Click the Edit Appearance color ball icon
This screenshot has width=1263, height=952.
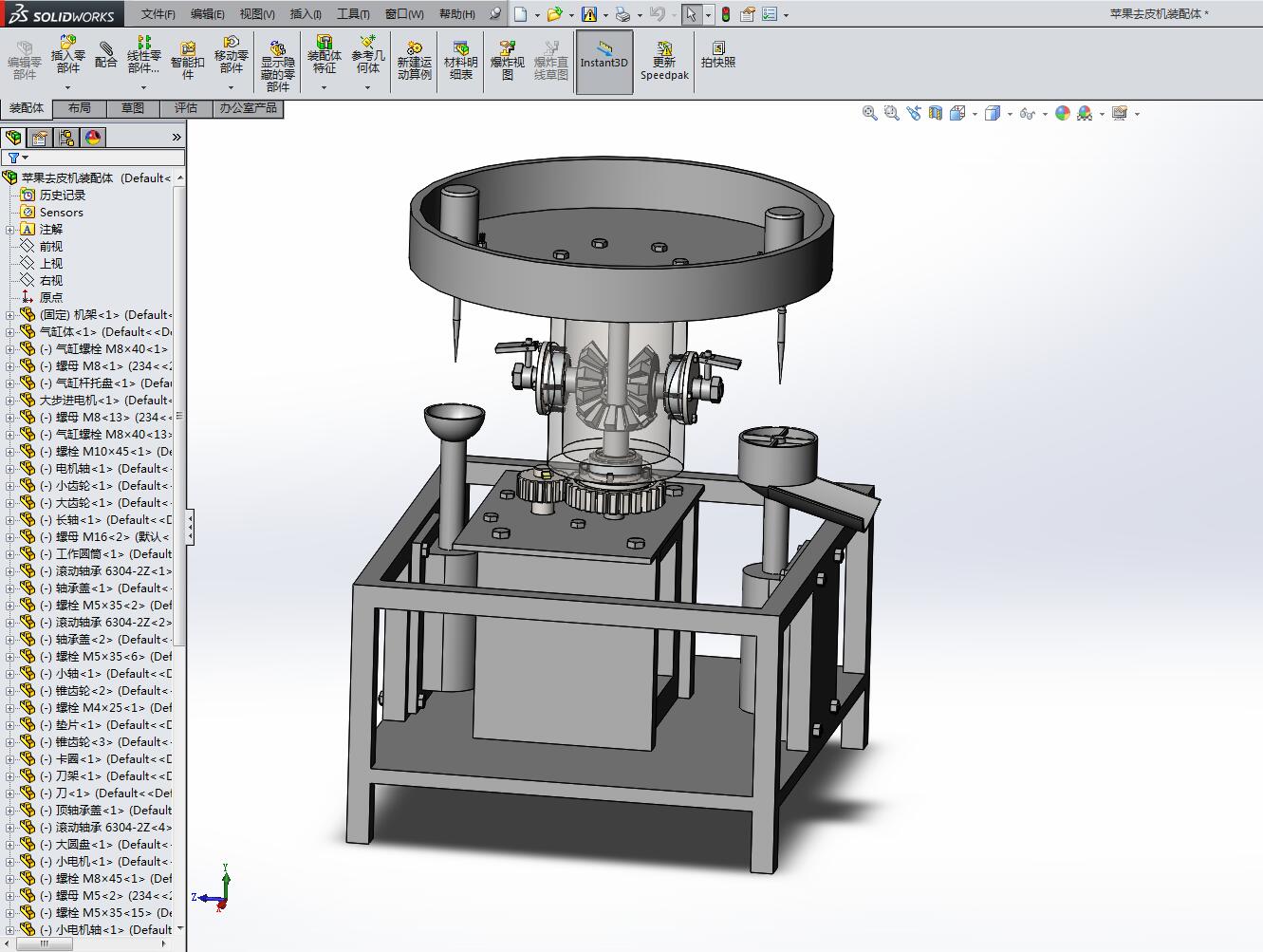point(1062,113)
